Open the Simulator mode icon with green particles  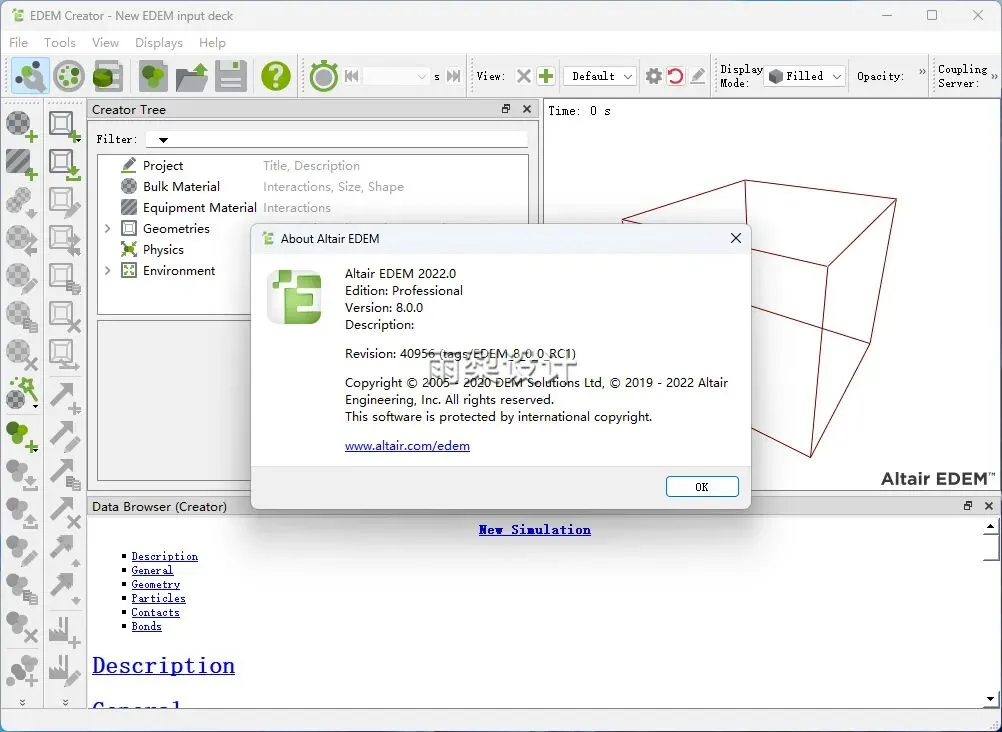pyautogui.click(x=69, y=75)
